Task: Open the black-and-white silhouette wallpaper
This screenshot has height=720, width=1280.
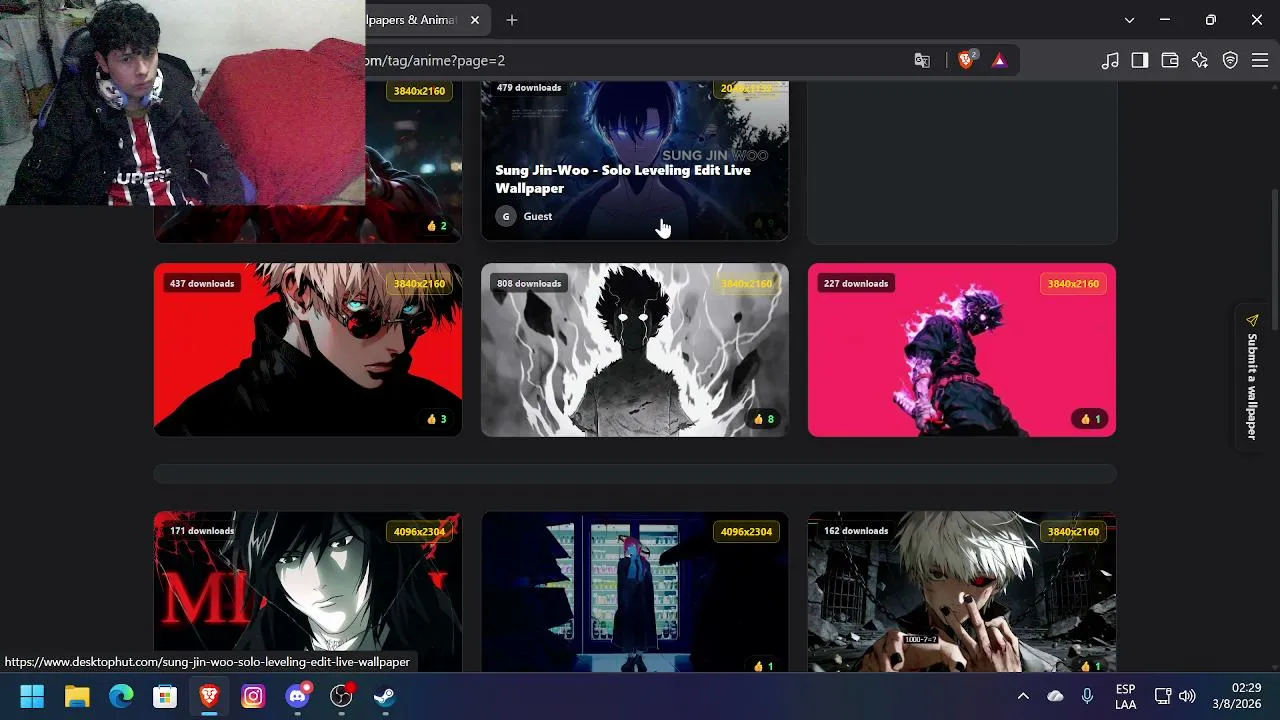Action: point(635,350)
